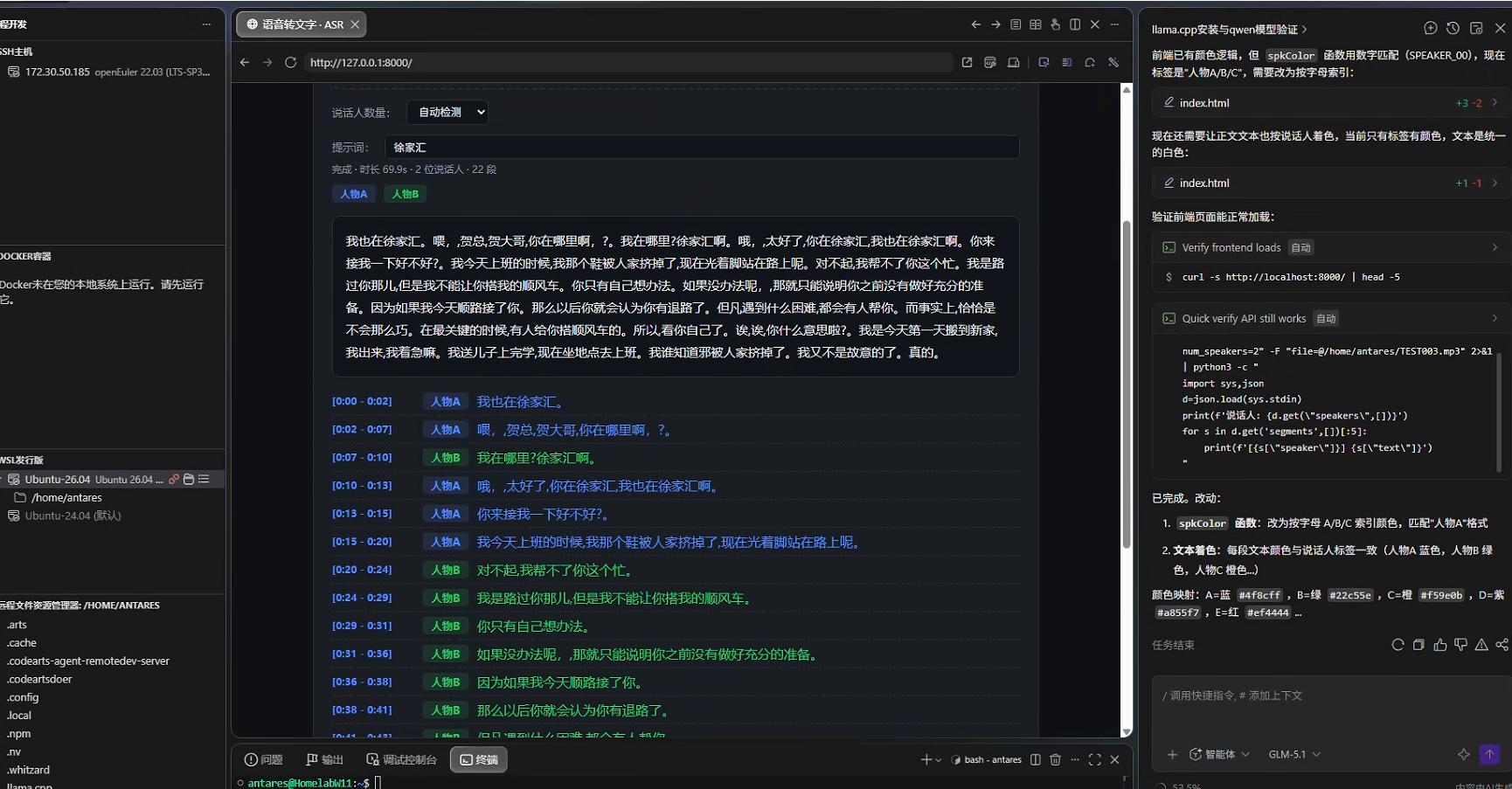This screenshot has width=1512, height=789.
Task: Start a new chat in assistant panel
Action: pos(1431,29)
